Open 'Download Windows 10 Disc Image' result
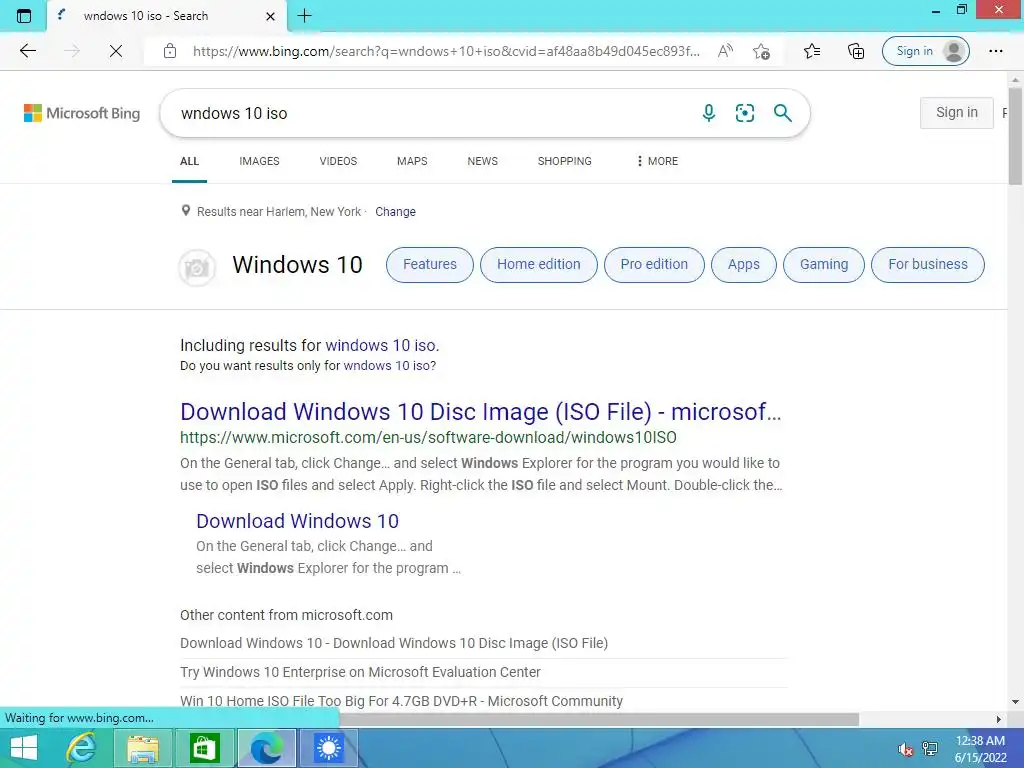The image size is (1024, 768). click(481, 411)
